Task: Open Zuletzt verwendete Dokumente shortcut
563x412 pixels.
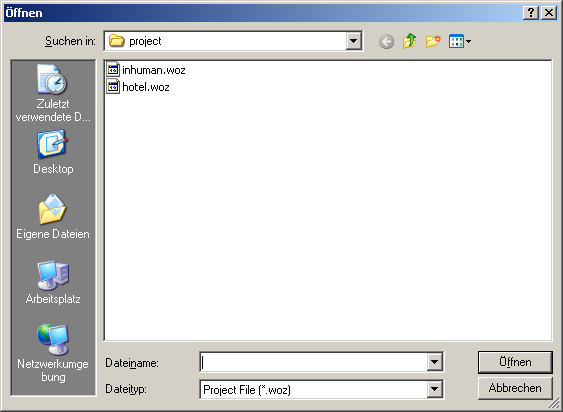Action: pos(53,93)
